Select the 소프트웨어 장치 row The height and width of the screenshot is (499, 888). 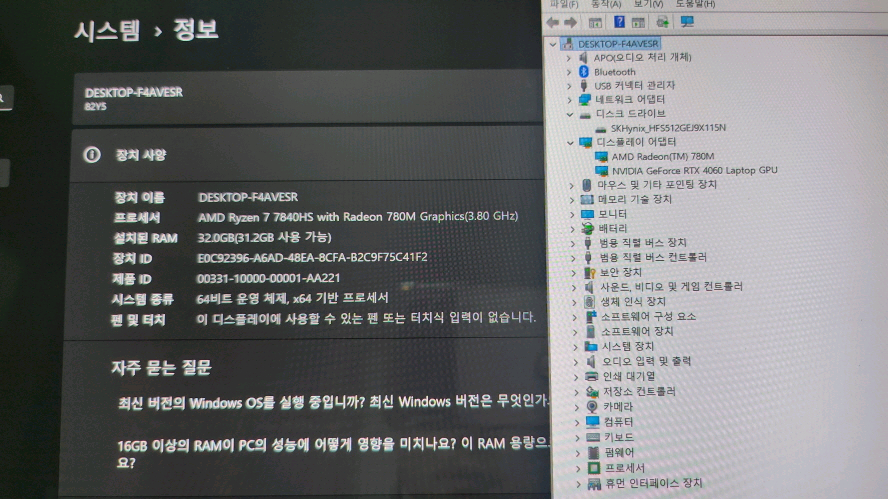click(x=637, y=331)
